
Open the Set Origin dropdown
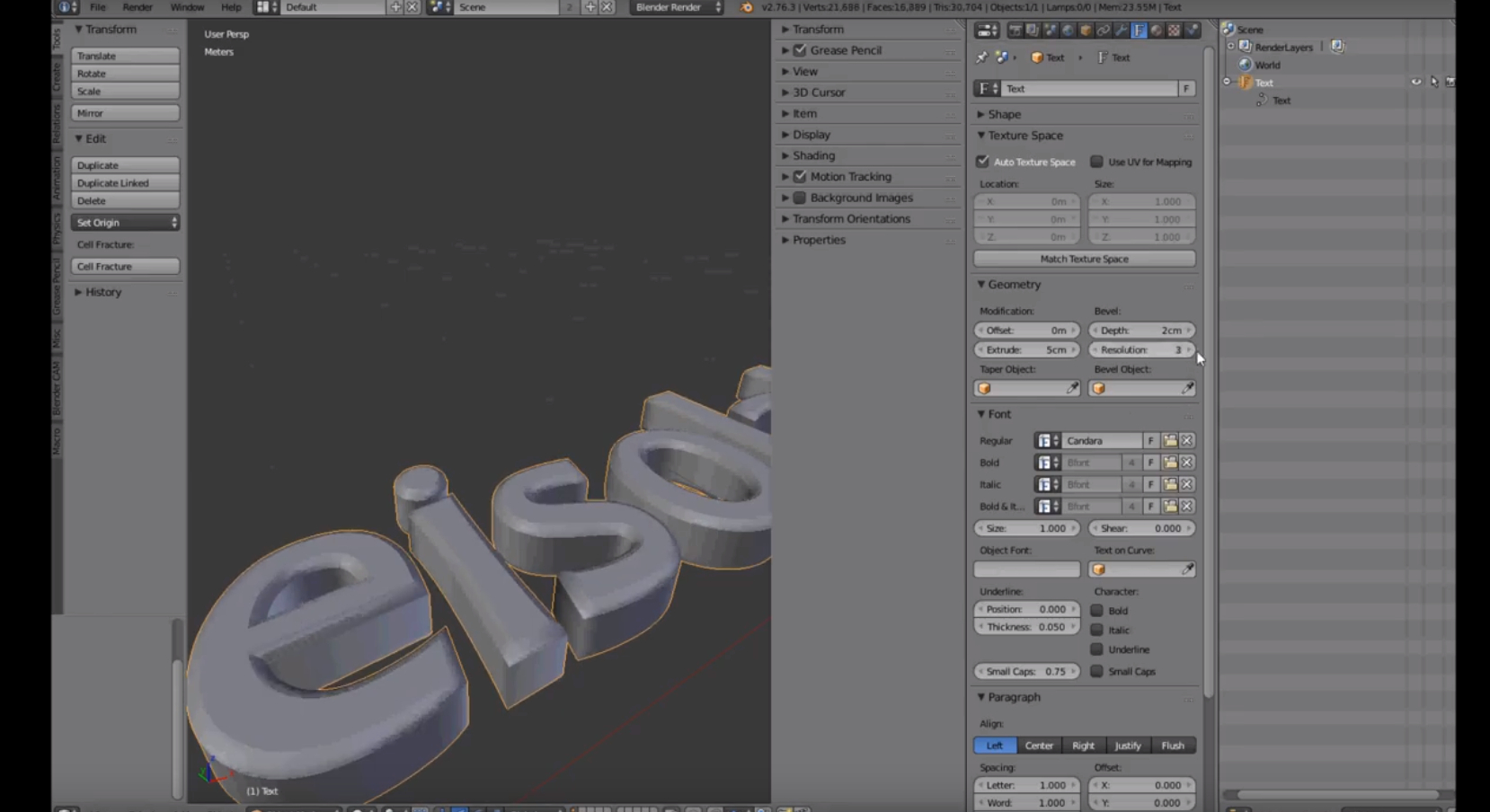126,223
